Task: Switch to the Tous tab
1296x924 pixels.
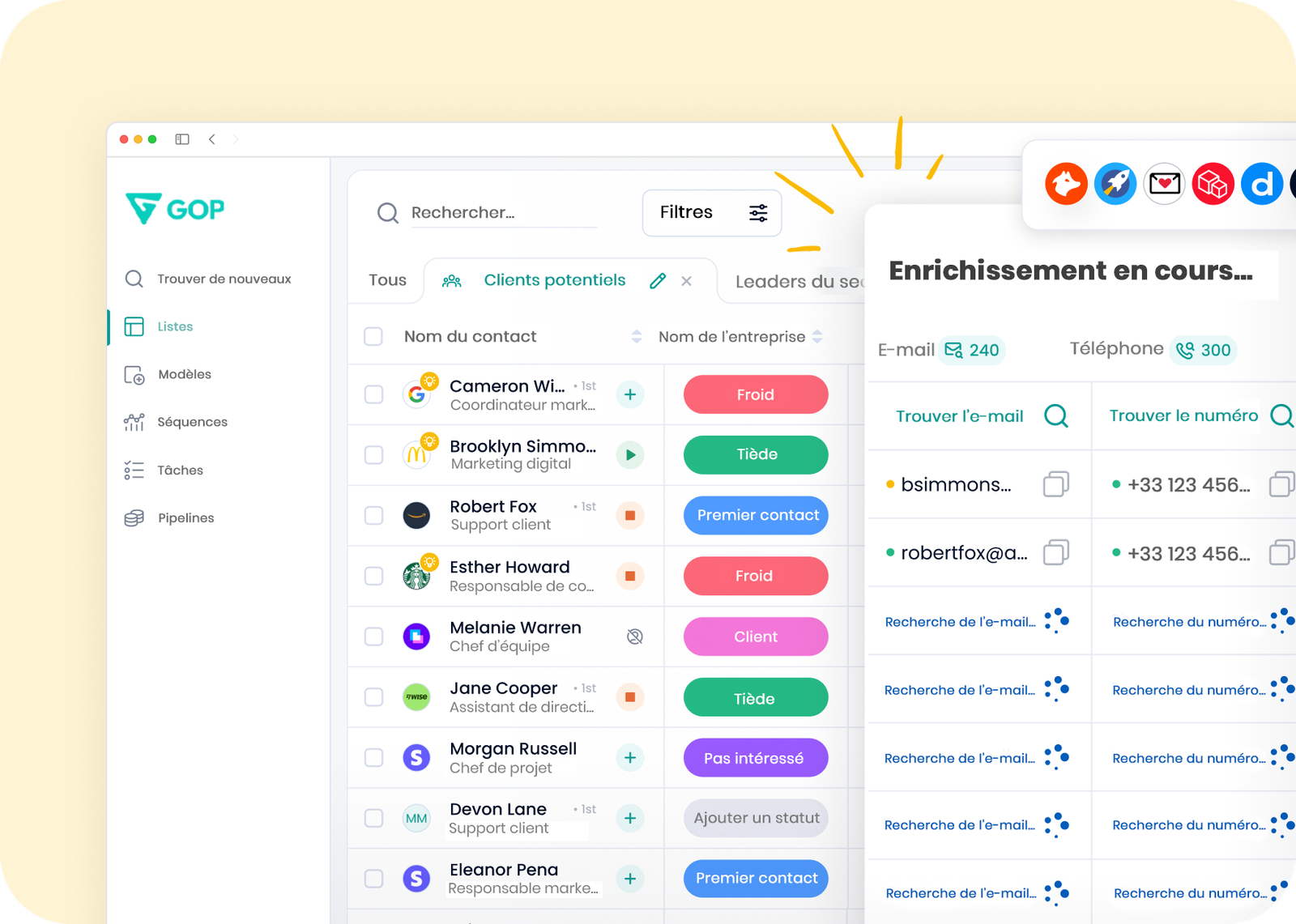Action: pos(387,280)
